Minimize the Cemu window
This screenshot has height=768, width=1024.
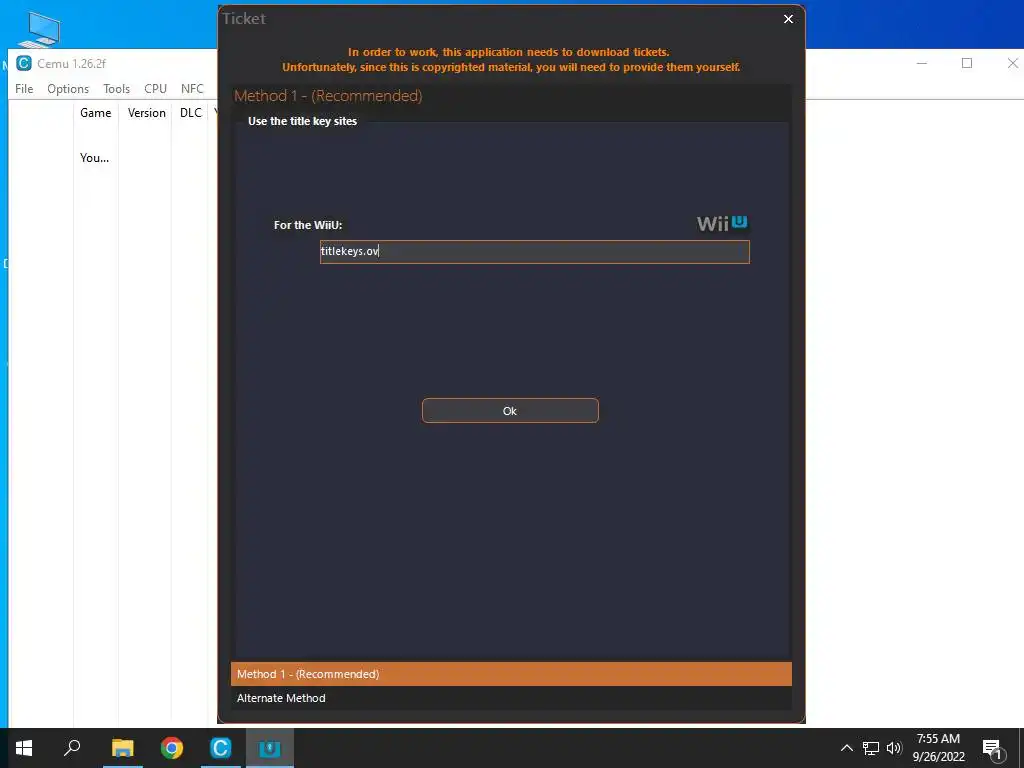click(x=922, y=63)
